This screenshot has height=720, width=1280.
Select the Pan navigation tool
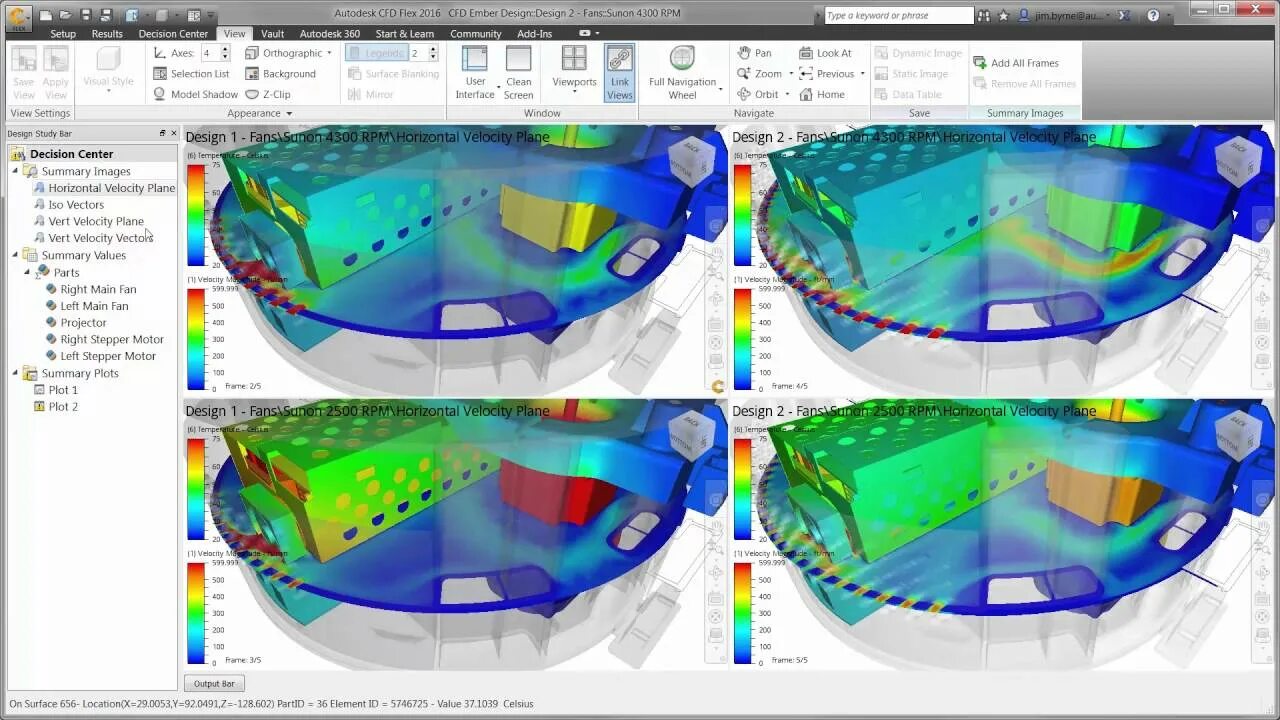[x=754, y=53]
